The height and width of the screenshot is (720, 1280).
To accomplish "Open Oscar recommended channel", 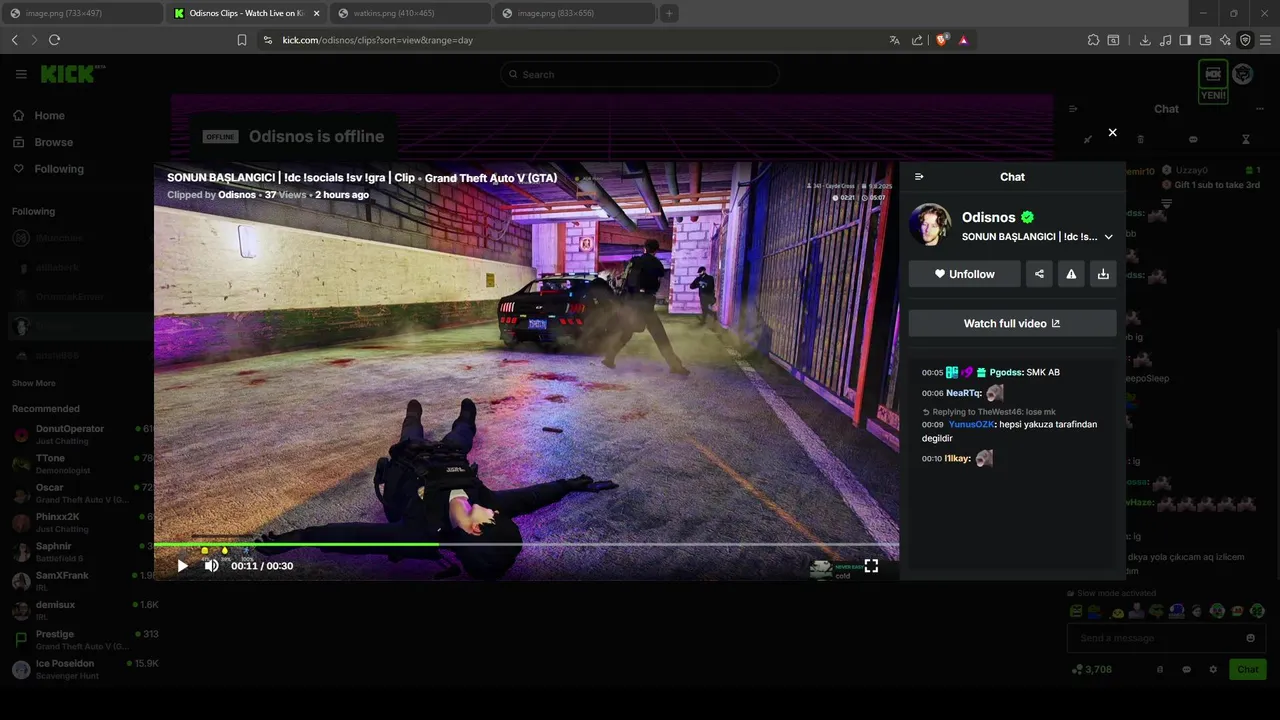I will [x=82, y=493].
